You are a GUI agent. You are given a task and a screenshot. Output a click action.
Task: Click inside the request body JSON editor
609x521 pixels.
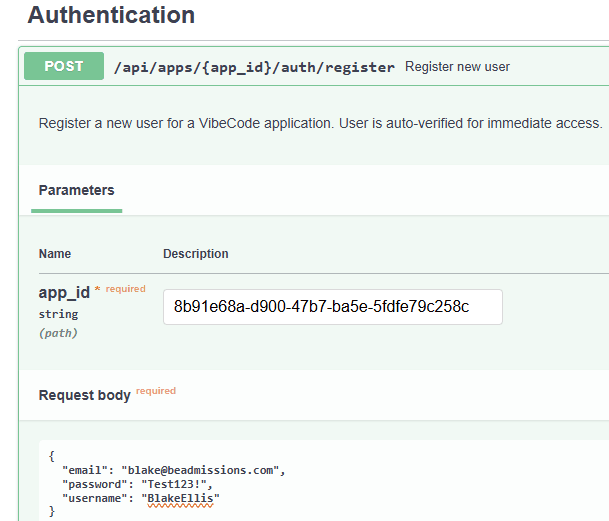pos(400,480)
